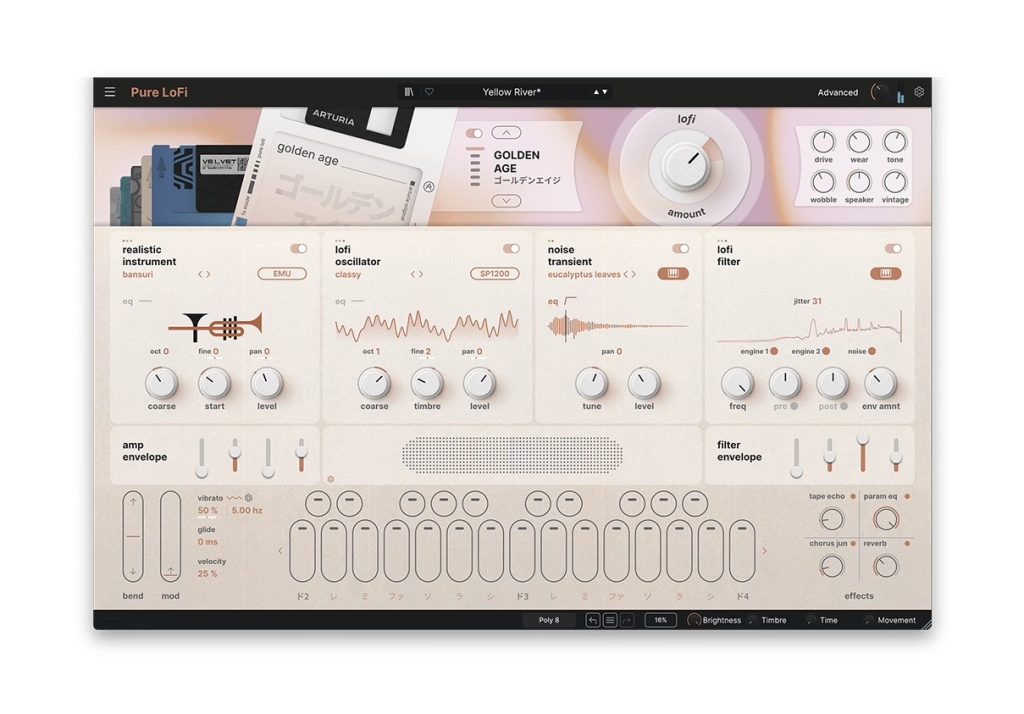Click the undo arrow in bottom bar
The width and height of the screenshot is (1024, 714).
tap(593, 620)
